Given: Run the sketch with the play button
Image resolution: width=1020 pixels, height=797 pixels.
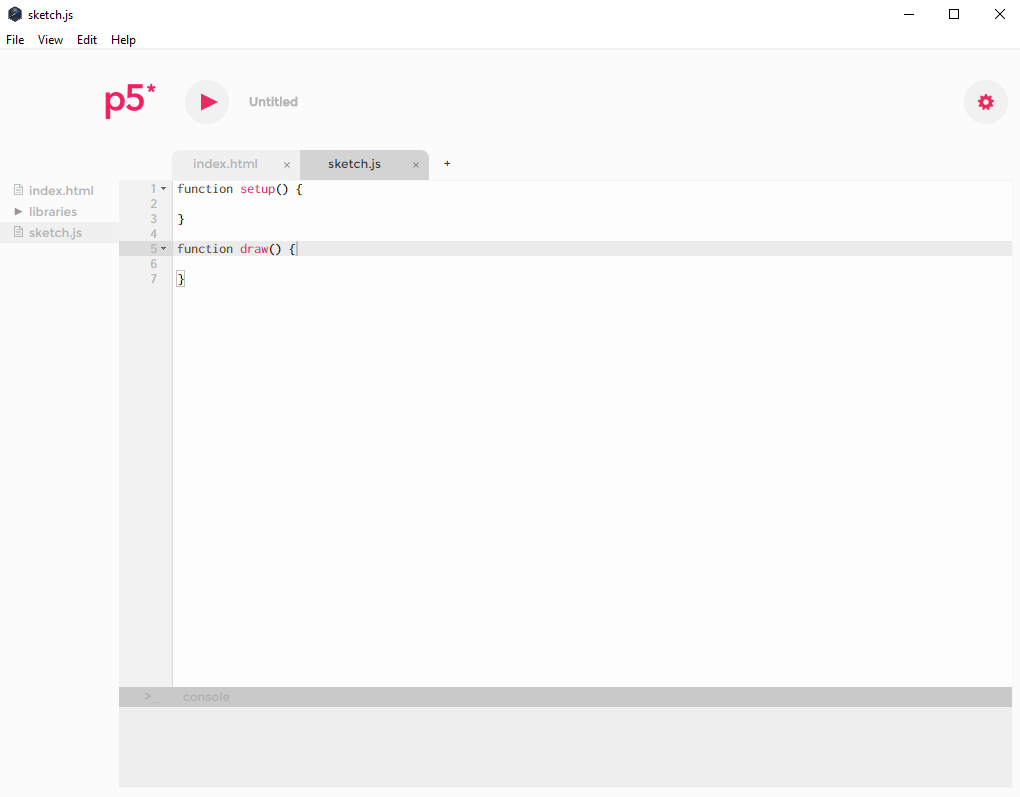Looking at the screenshot, I should pyautogui.click(x=207, y=102).
